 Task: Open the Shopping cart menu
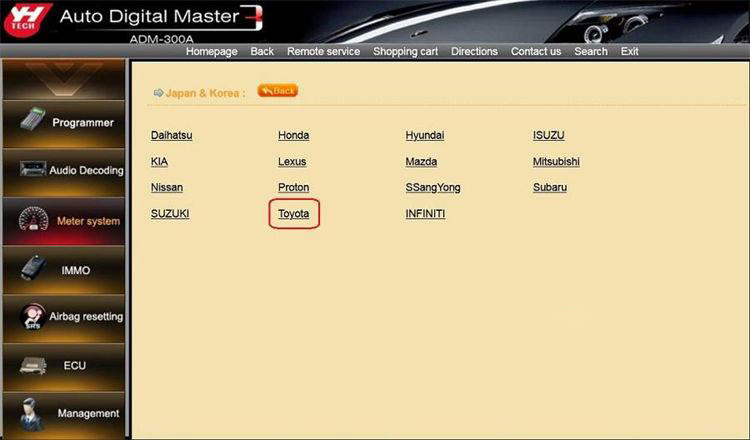(405, 52)
